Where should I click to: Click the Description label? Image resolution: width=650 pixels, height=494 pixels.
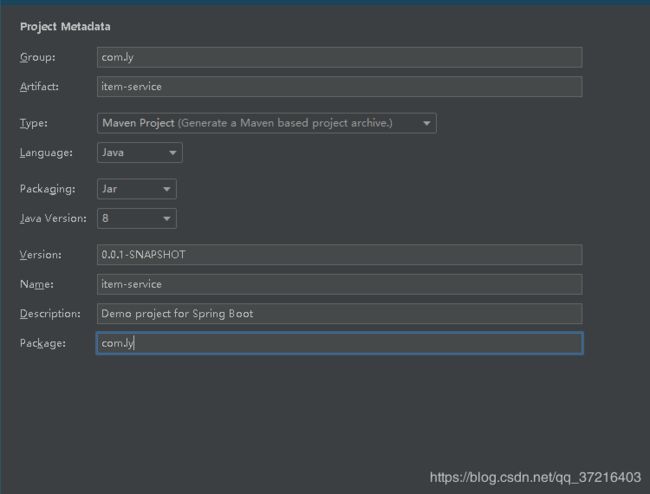[x=50, y=314]
